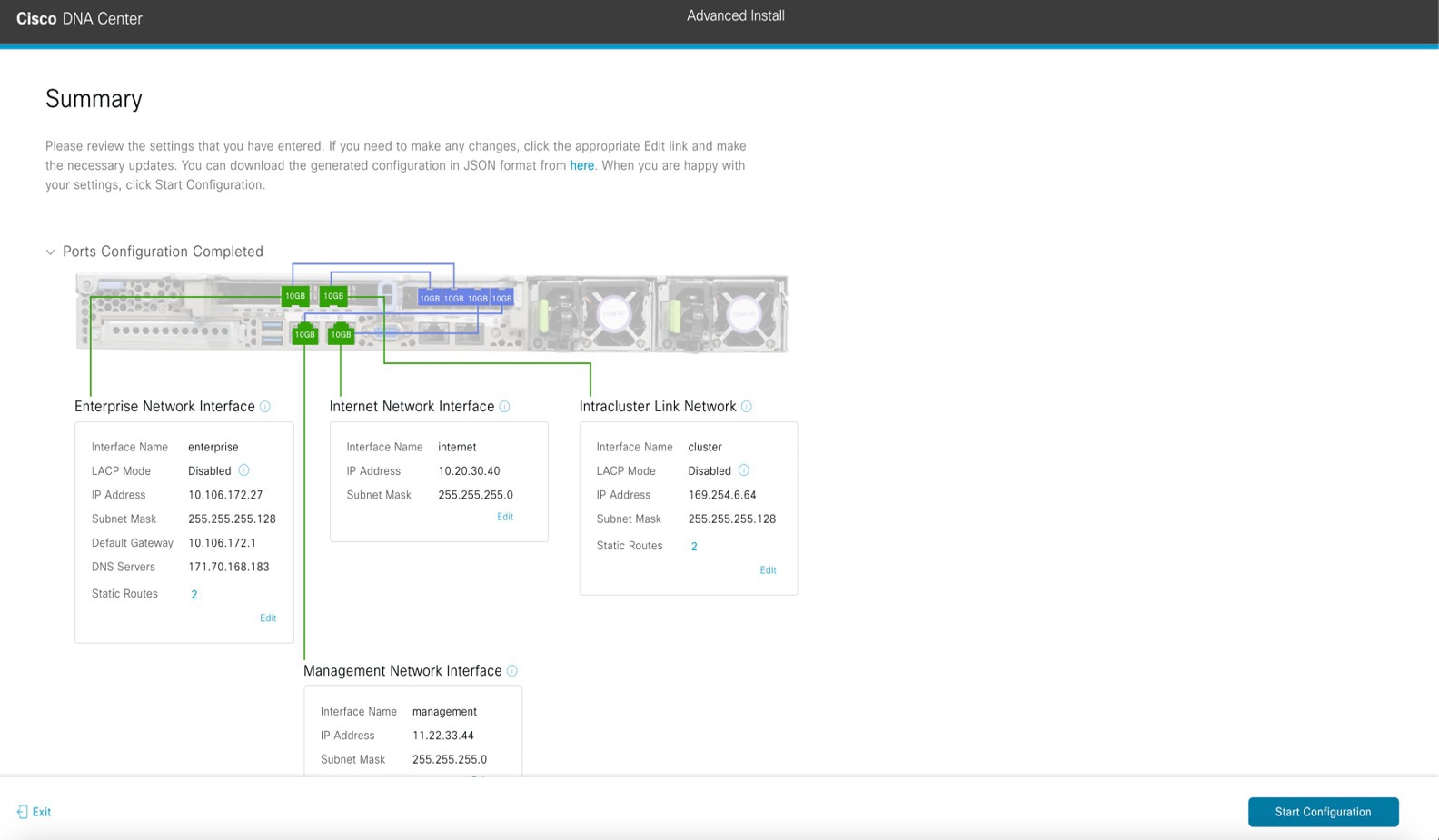The height and width of the screenshot is (840, 1439).
Task: Click the Intracluster Link Network heading
Action: point(658,407)
